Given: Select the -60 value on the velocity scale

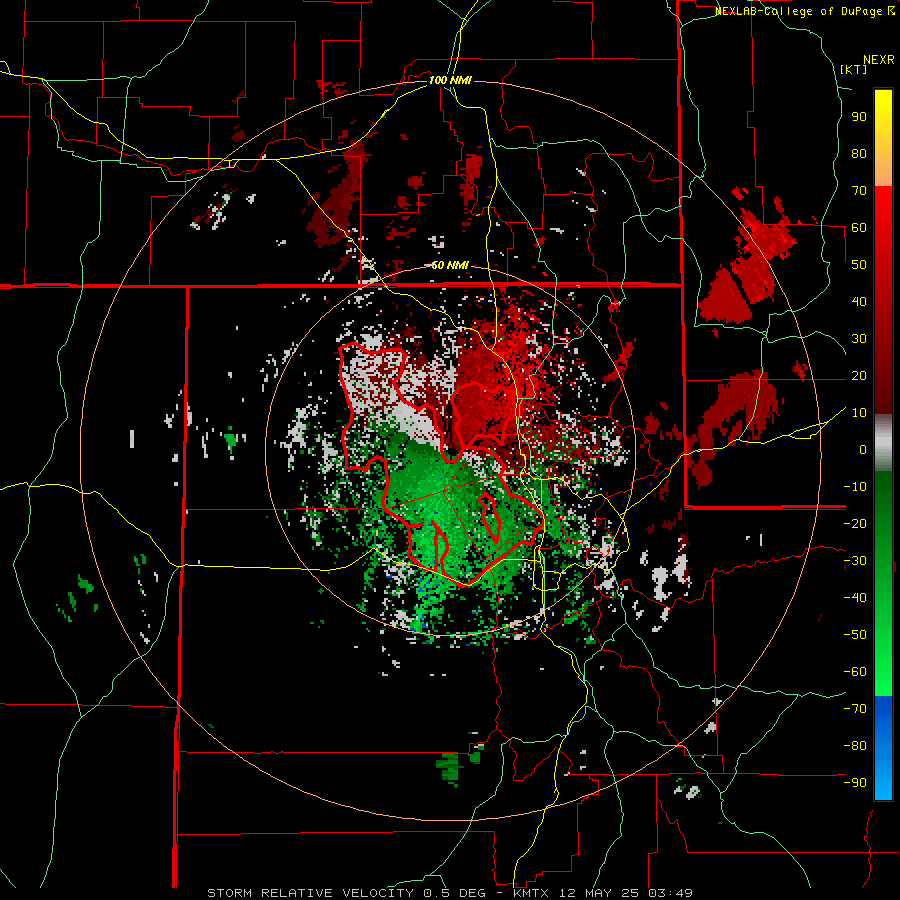Looking at the screenshot, I should click(x=855, y=672).
